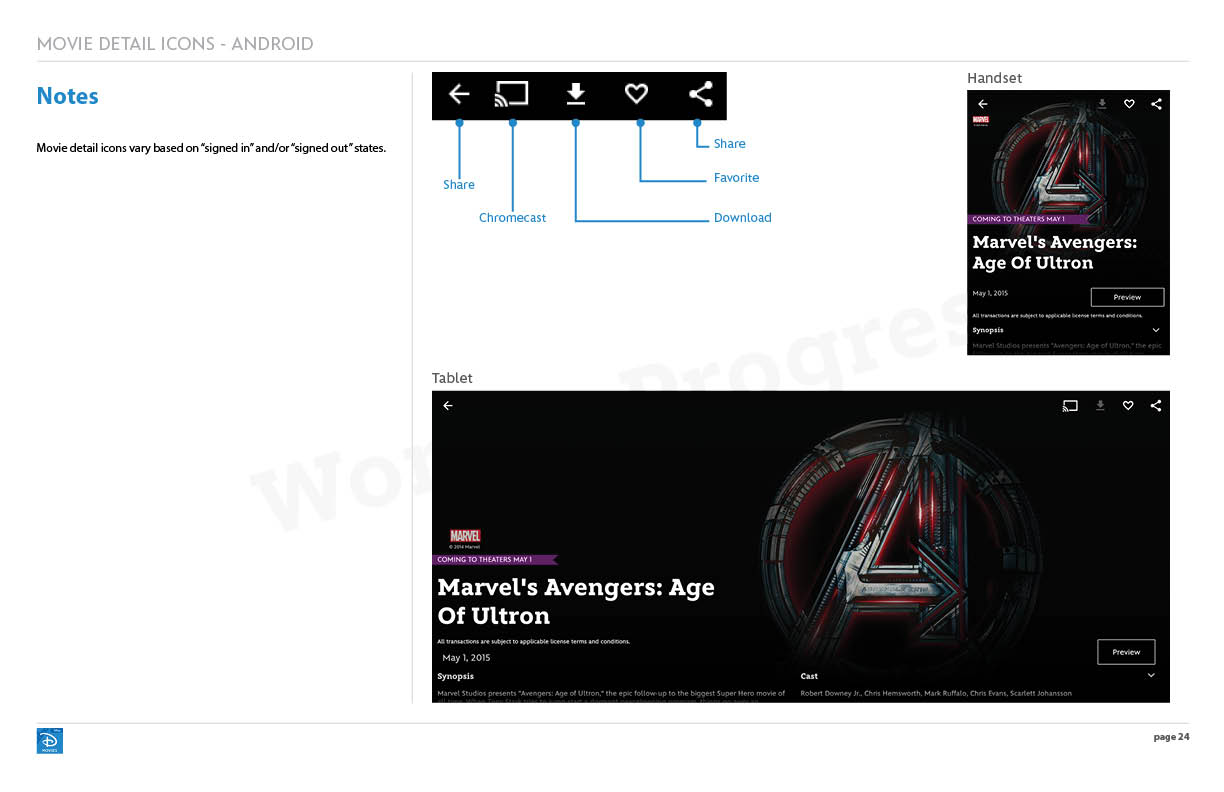Click the Handset movie title "Marvel's Avengers: Age Of Ultron"
This screenshot has width=1224, height=792.
[1055, 253]
